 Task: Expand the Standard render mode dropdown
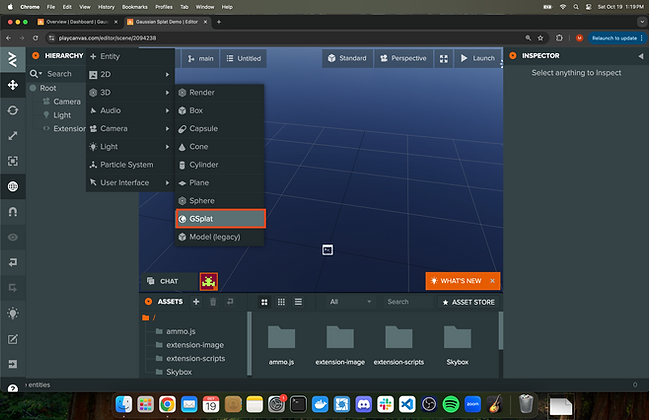[345, 59]
